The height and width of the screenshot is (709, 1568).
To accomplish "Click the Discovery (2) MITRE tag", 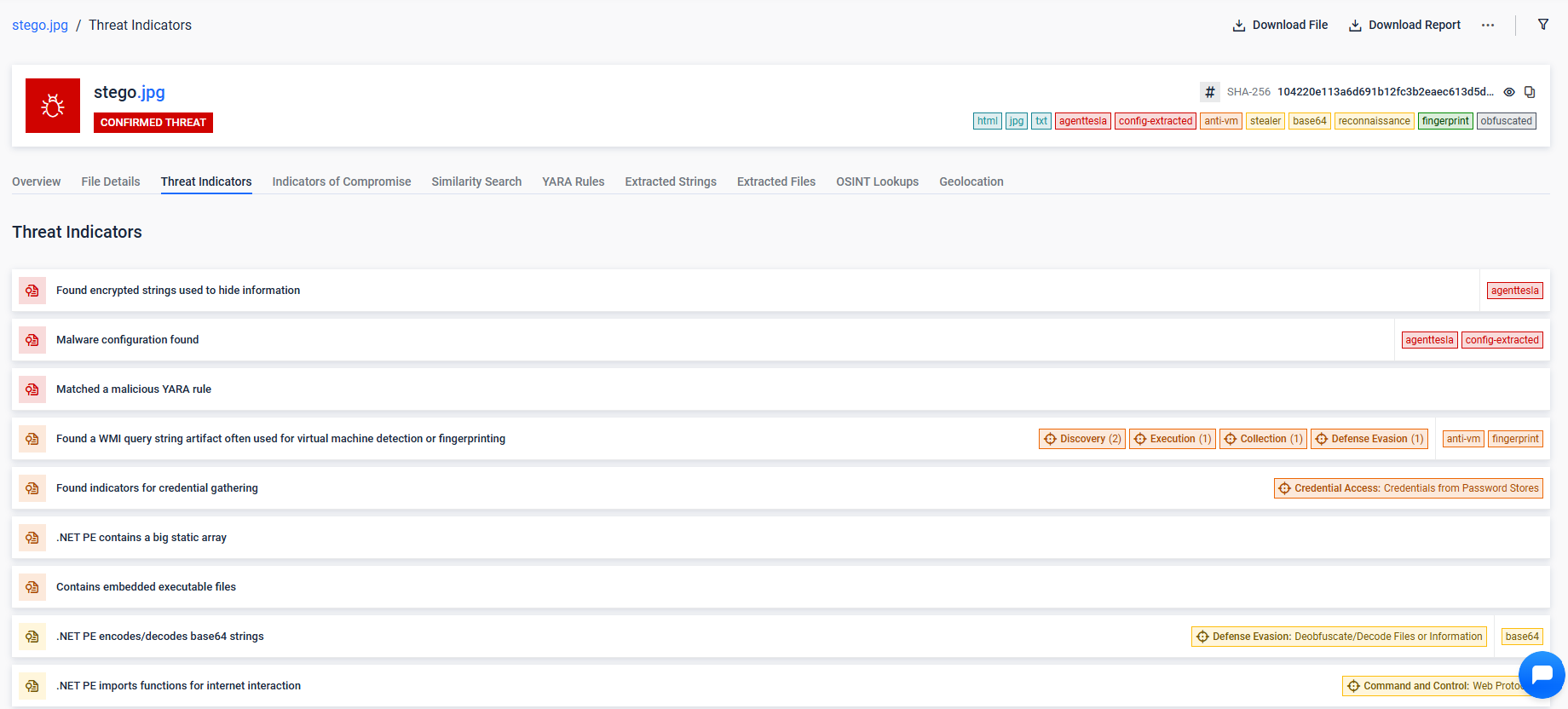I will (1082, 439).
